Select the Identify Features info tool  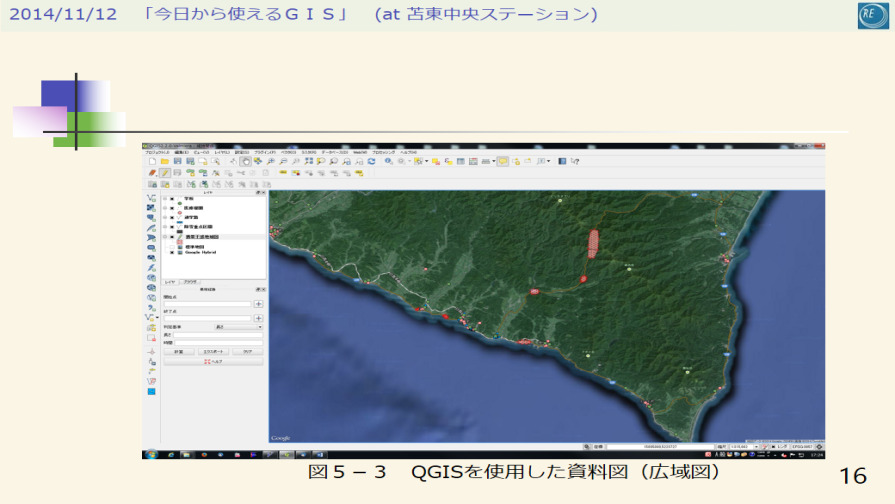(388, 161)
